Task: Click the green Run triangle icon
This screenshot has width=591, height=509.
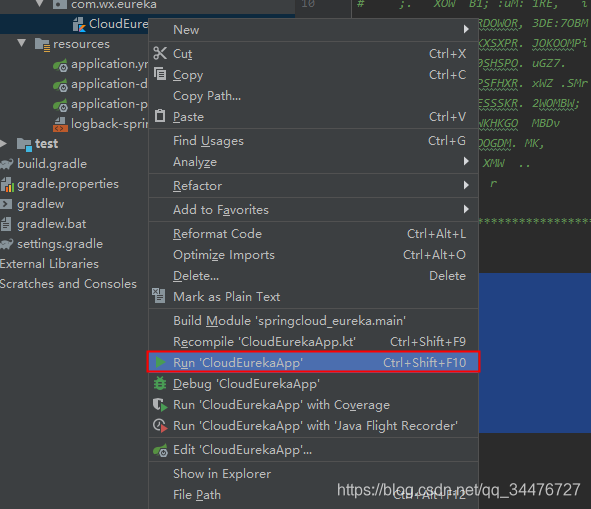Action: [x=161, y=362]
